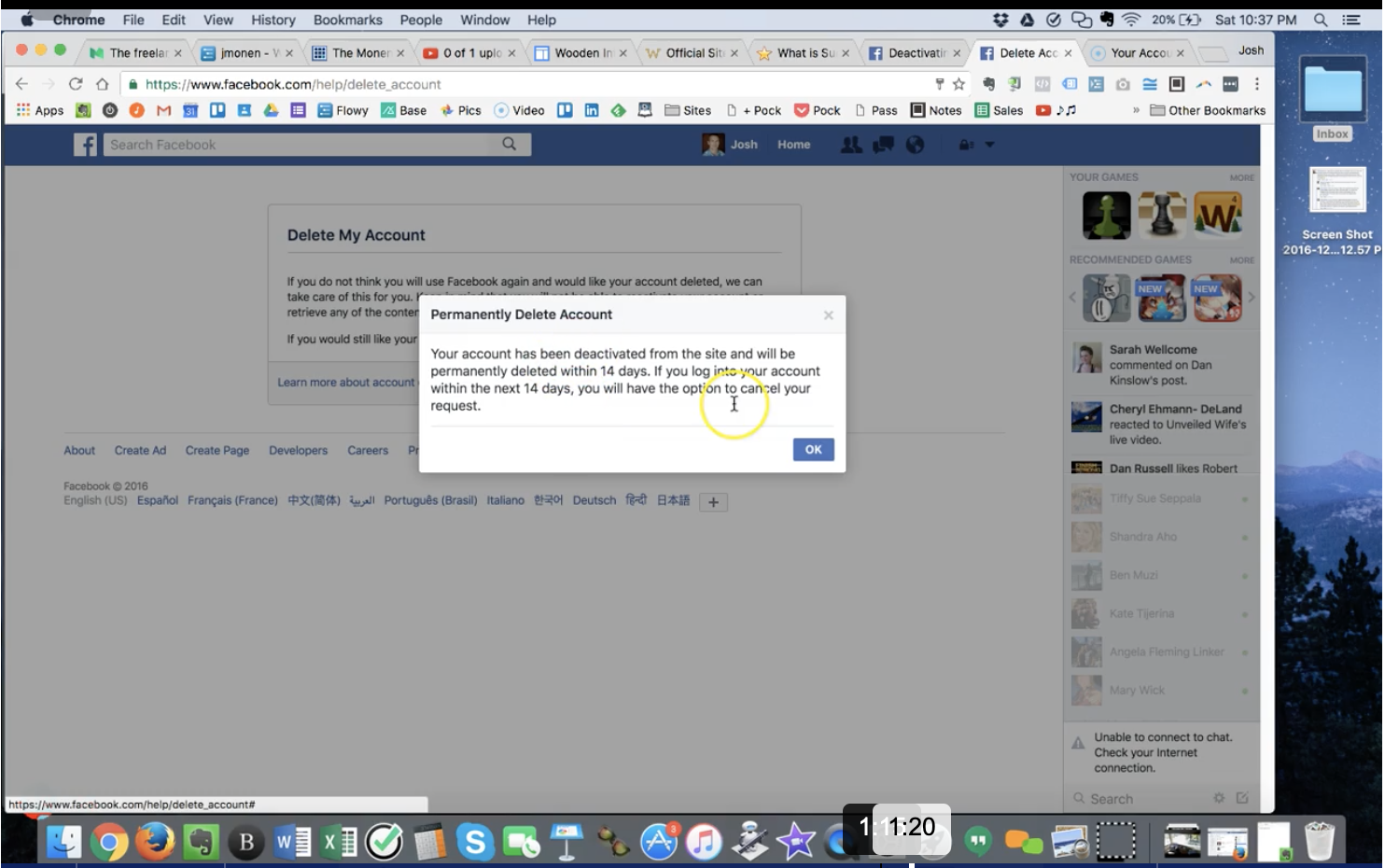The width and height of the screenshot is (1385, 868).
Task: Click MORE next to Recommended Games
Action: coord(1241,260)
